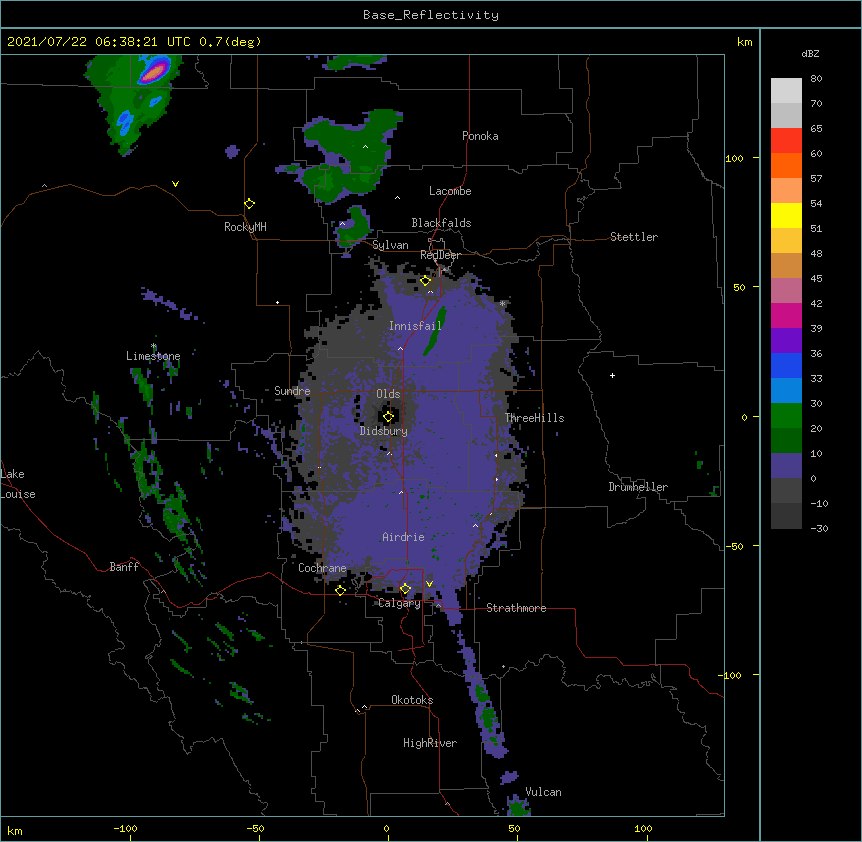Screen dimensions: 862x842
Task: Click the yellow v marker northeast of Calgary
Action: tap(429, 584)
